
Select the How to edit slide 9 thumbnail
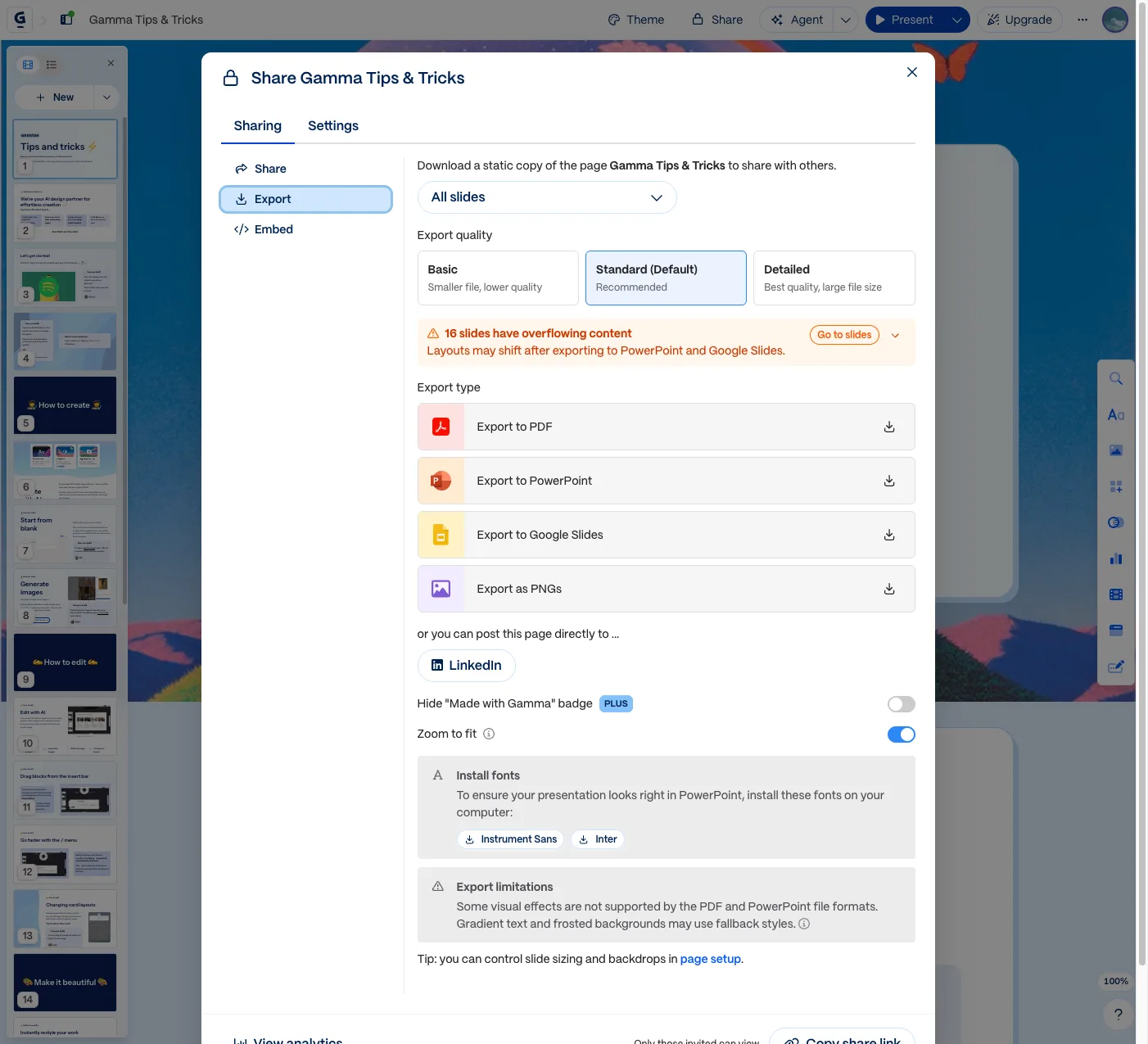click(65, 662)
